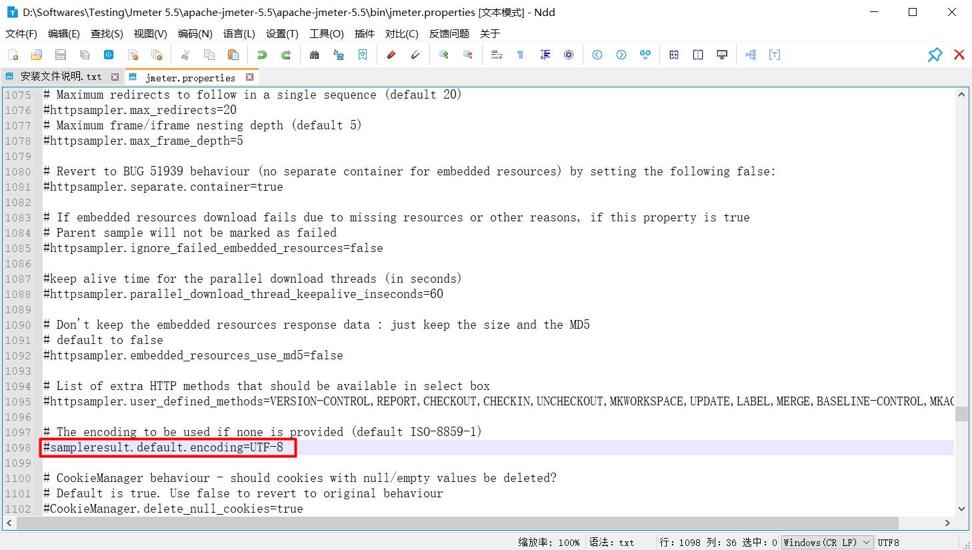Click the Copy toolbar icon
Viewport: 972px width, 550px height.
[x=210, y=55]
